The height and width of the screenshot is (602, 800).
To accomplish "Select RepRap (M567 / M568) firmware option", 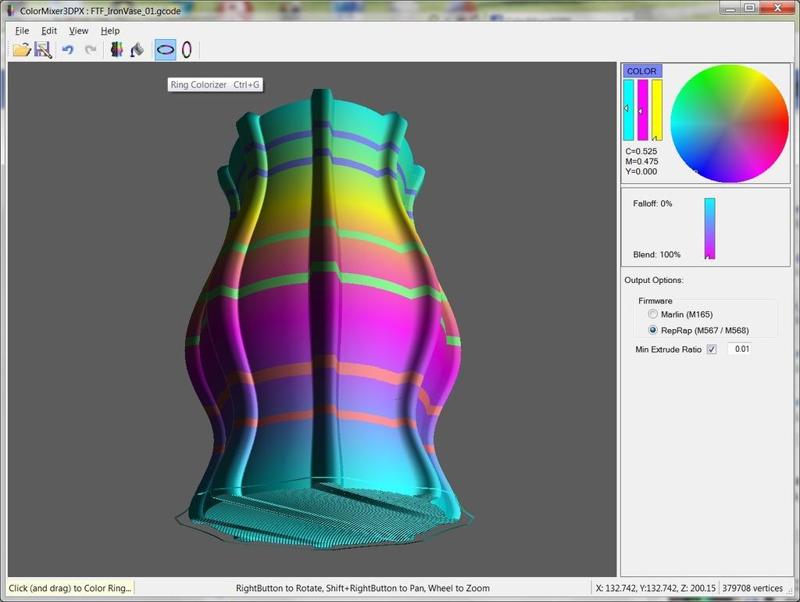I will [654, 330].
